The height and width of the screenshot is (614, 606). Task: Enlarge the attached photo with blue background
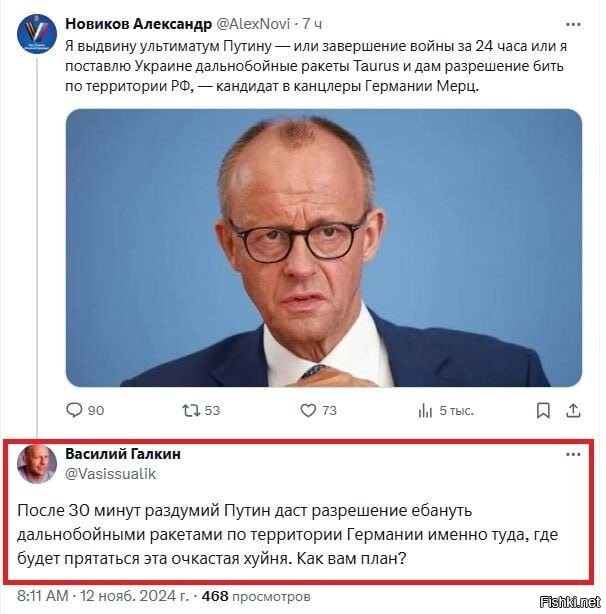[x=324, y=248]
